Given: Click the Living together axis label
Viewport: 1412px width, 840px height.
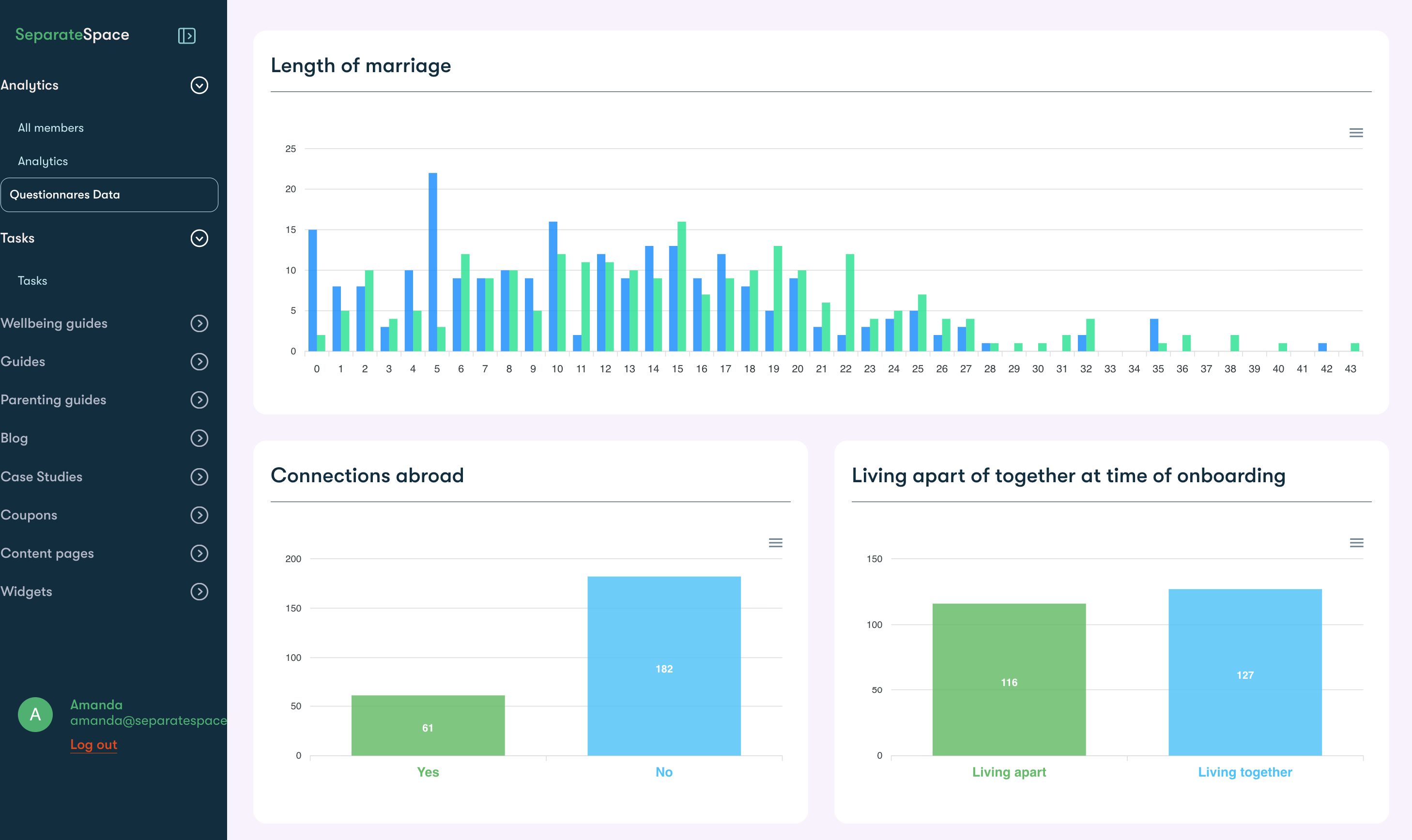Looking at the screenshot, I should (x=1245, y=773).
